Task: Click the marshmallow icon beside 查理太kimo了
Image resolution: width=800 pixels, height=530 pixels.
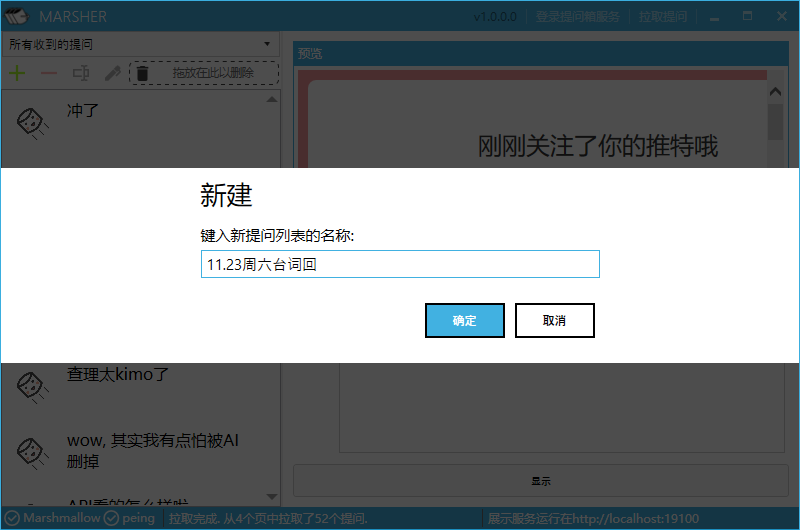Action: coord(32,388)
